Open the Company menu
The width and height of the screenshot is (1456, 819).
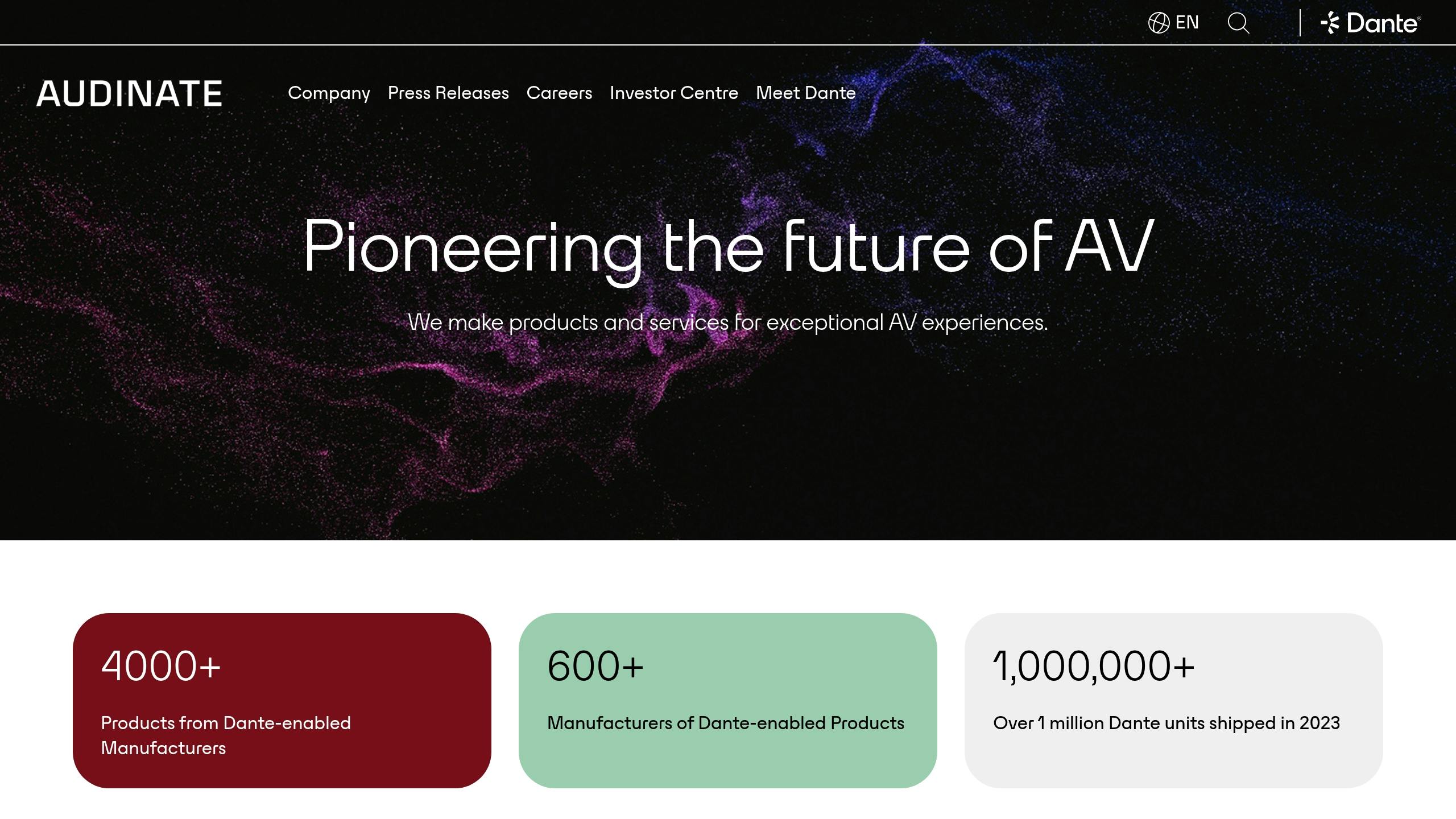(329, 93)
